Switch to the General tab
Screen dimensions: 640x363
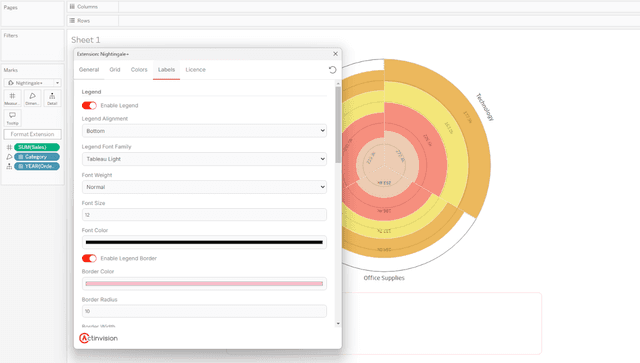pyautogui.click(x=89, y=70)
